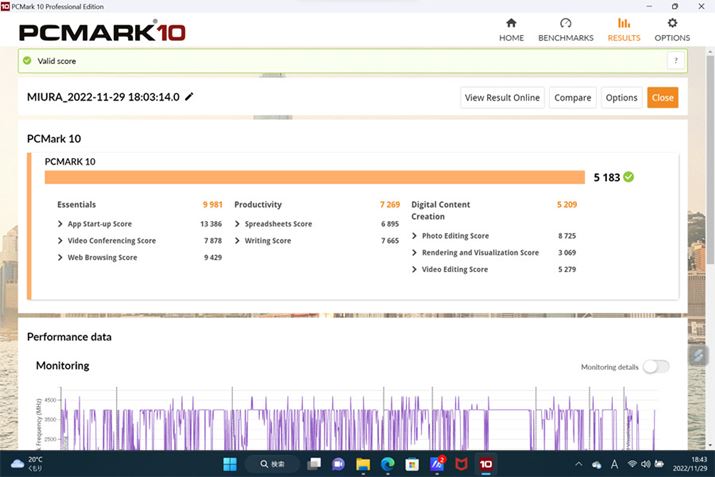Open the valid score help question mark
The width and height of the screenshot is (715, 477).
point(674,61)
